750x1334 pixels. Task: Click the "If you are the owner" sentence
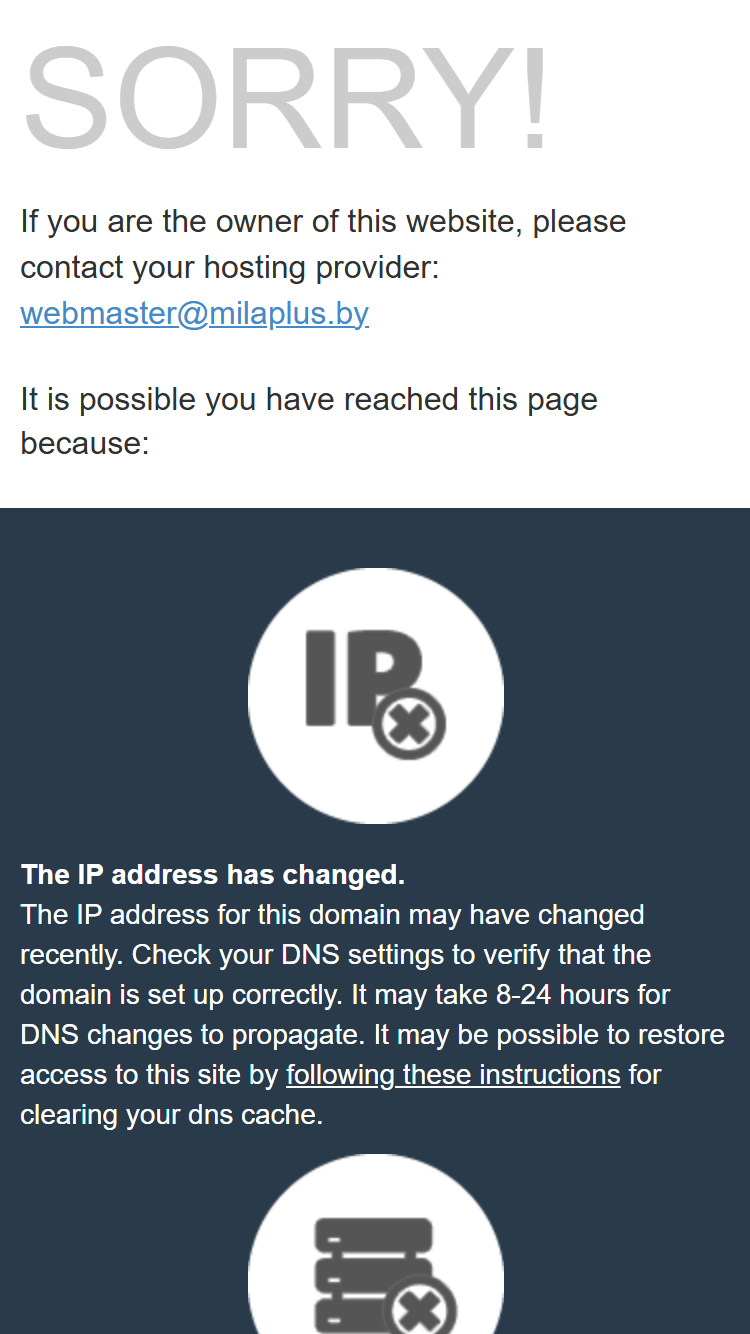pos(323,222)
